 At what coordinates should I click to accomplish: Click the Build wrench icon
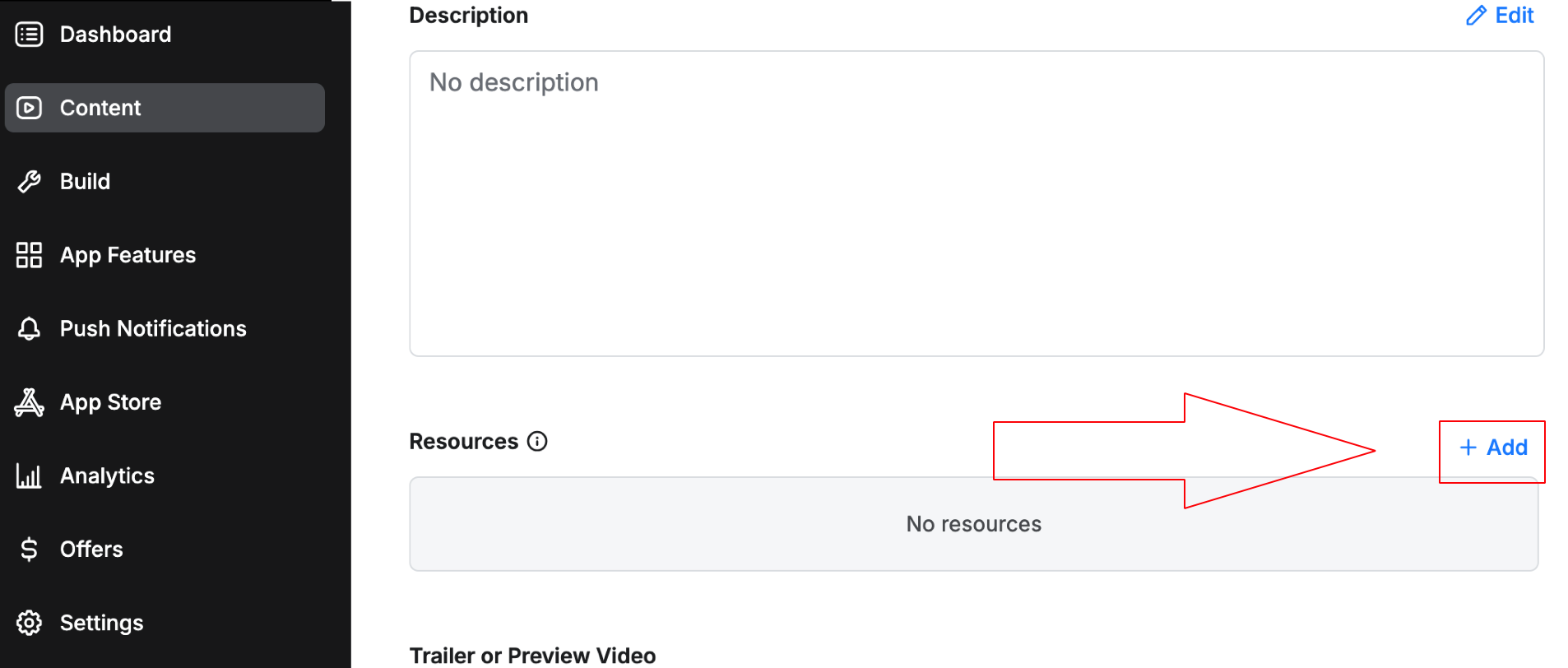(30, 182)
